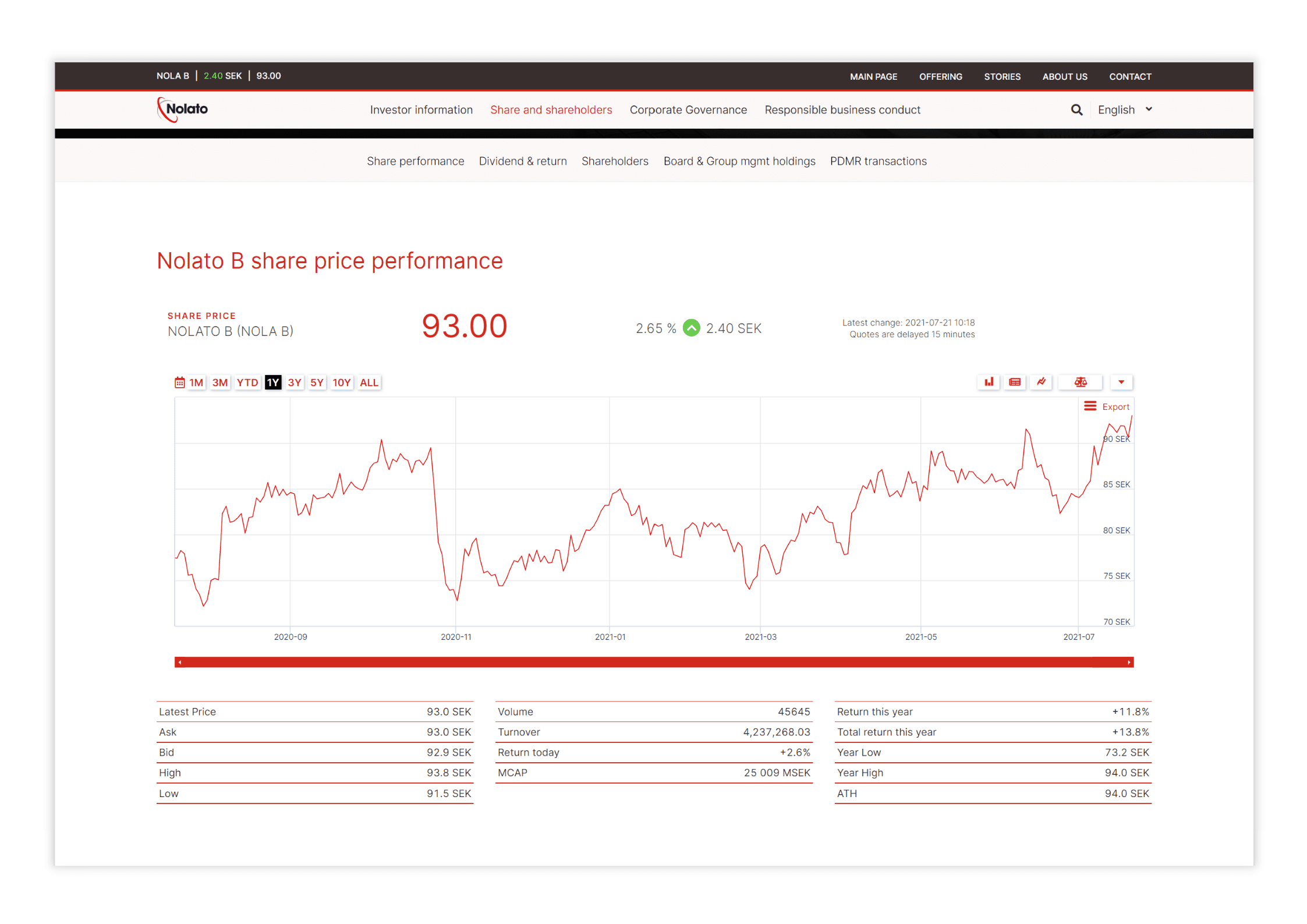Viewport: 1307px width, 924px height.
Task: Select the ALL time range
Action: (x=369, y=383)
